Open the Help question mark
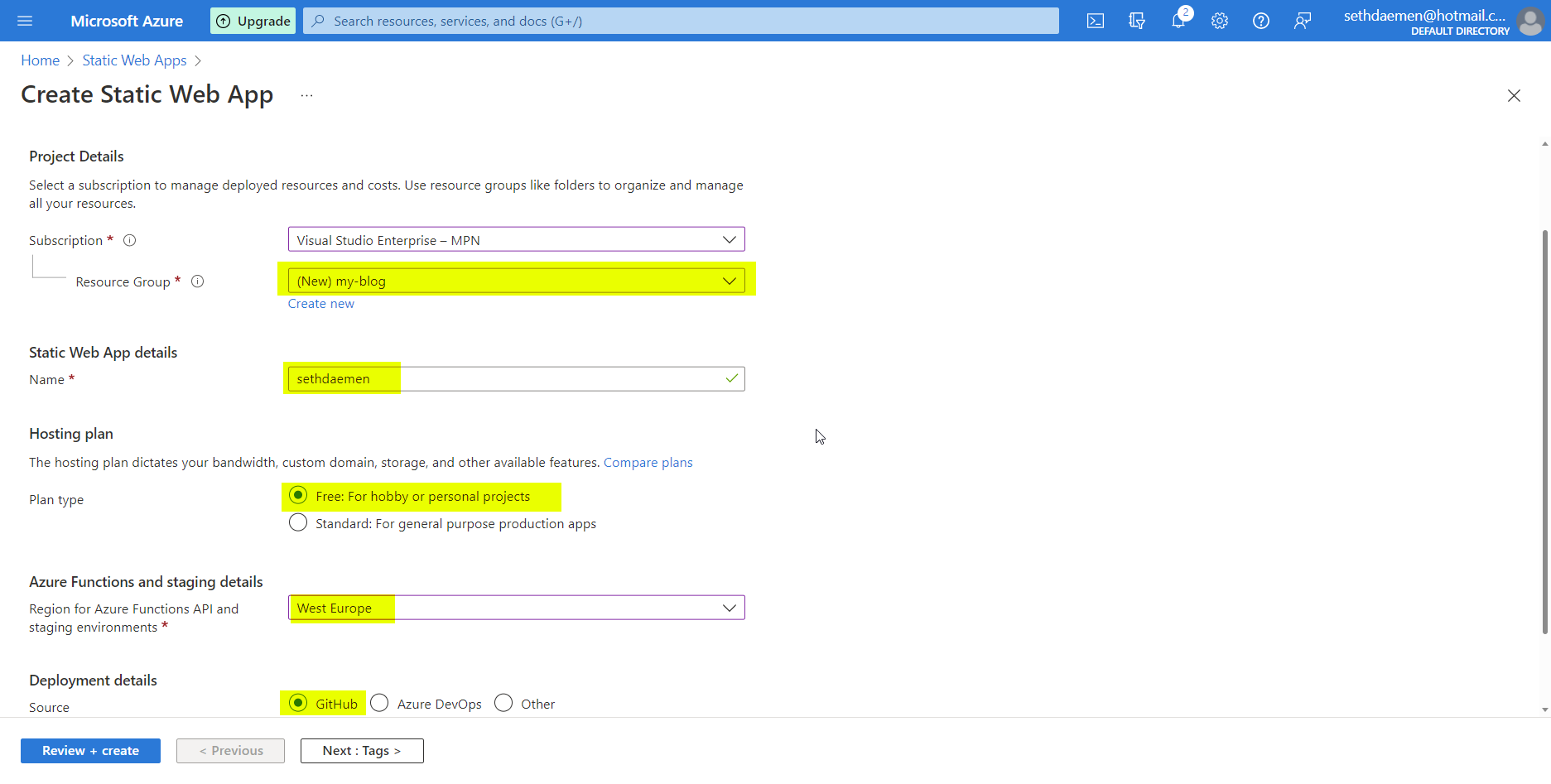This screenshot has height=784, width=1551. coord(1261,21)
